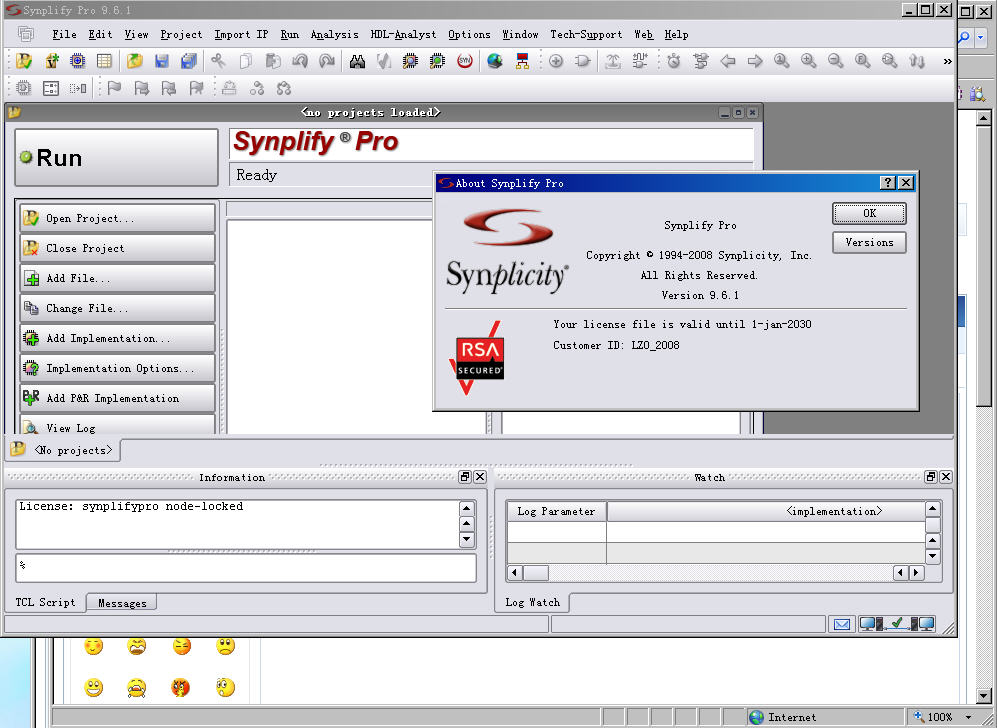
Task: Click the <No projects> tab
Action: pos(64,450)
